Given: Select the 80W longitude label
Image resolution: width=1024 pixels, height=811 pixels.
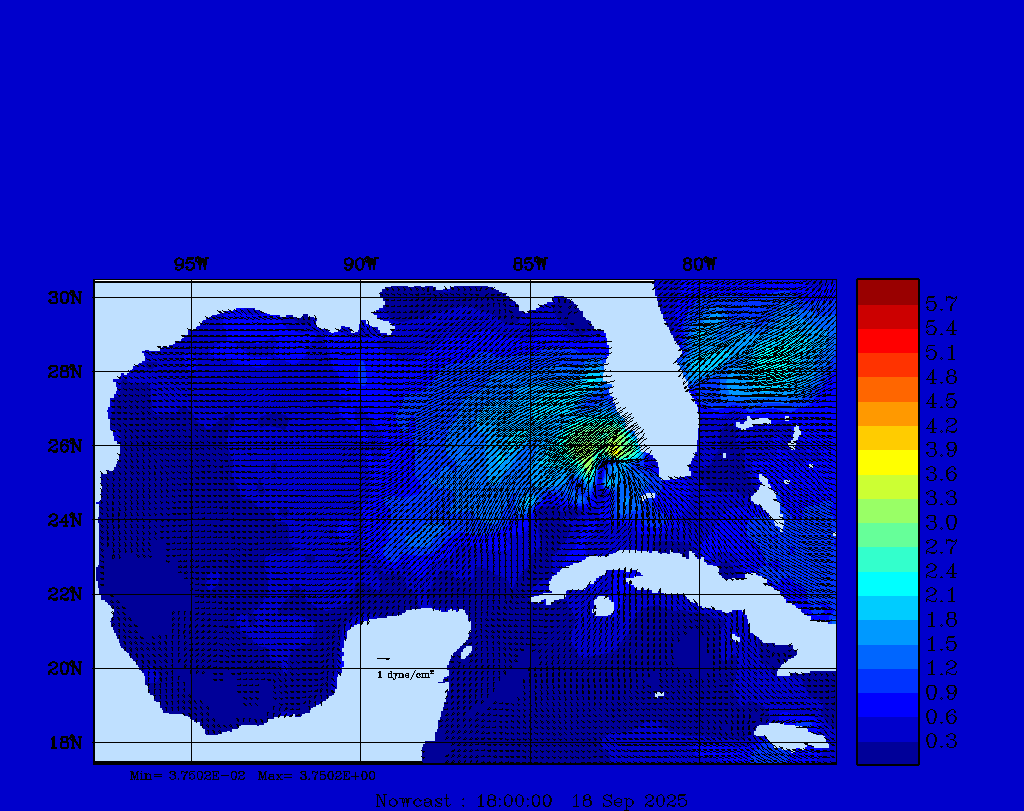Looking at the screenshot, I should click(699, 265).
